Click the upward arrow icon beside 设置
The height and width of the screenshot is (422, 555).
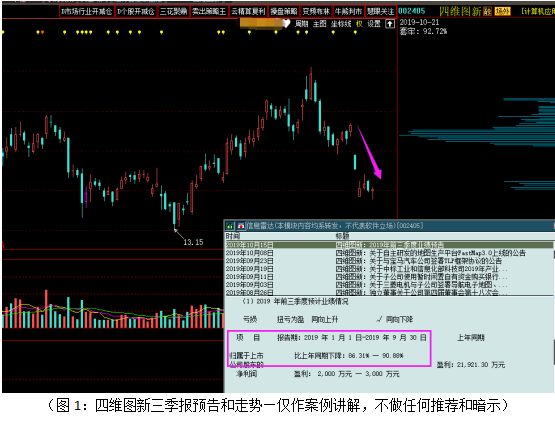(390, 24)
